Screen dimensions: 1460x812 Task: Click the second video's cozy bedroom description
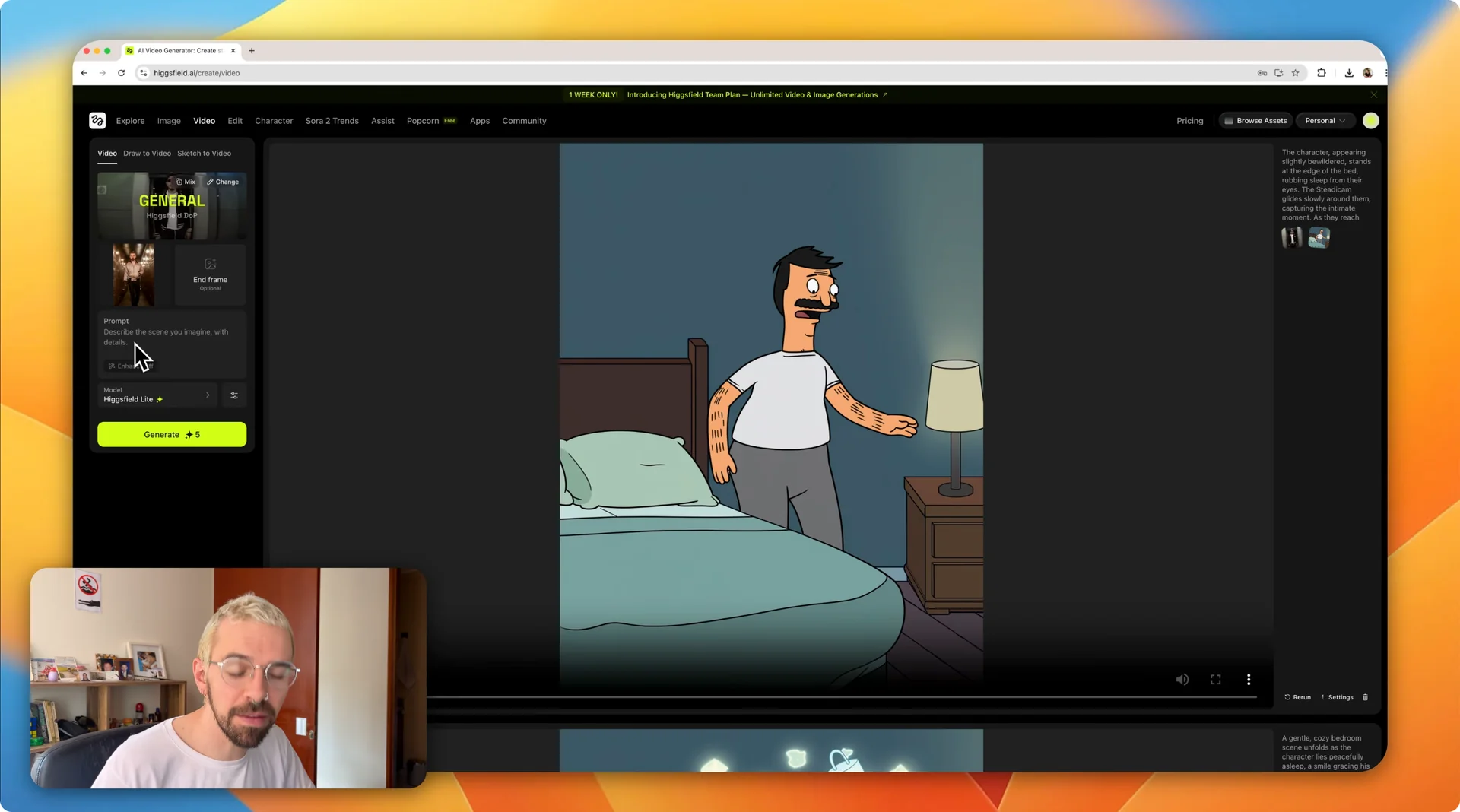coord(1327,752)
